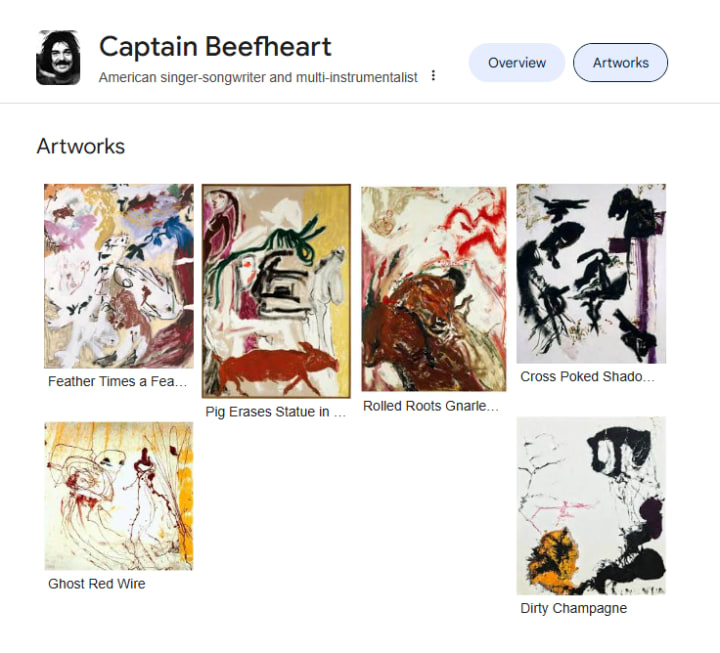
Task: Select the Artworks tab
Action: click(x=620, y=62)
